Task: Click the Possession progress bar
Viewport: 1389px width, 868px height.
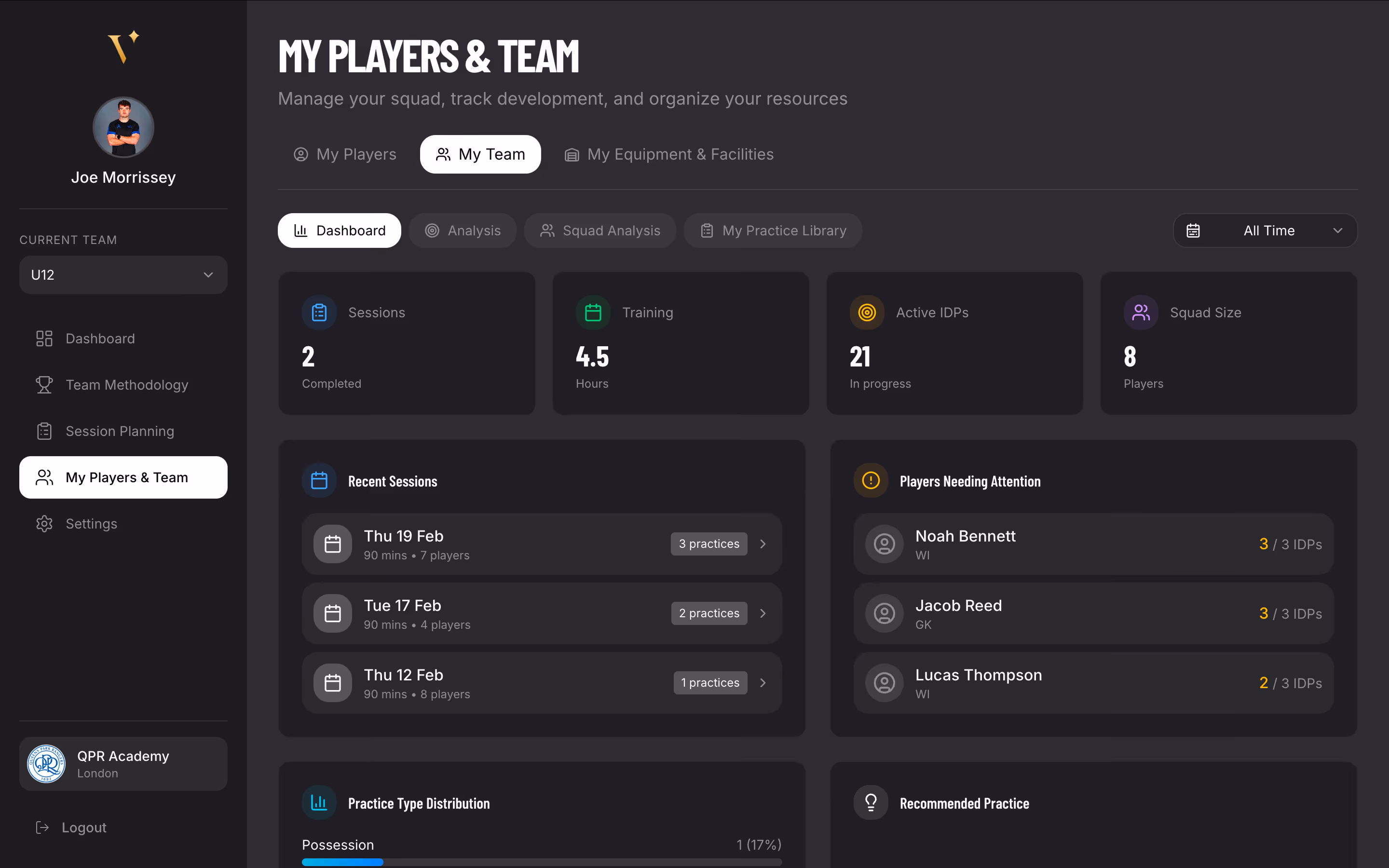Action: [541, 862]
